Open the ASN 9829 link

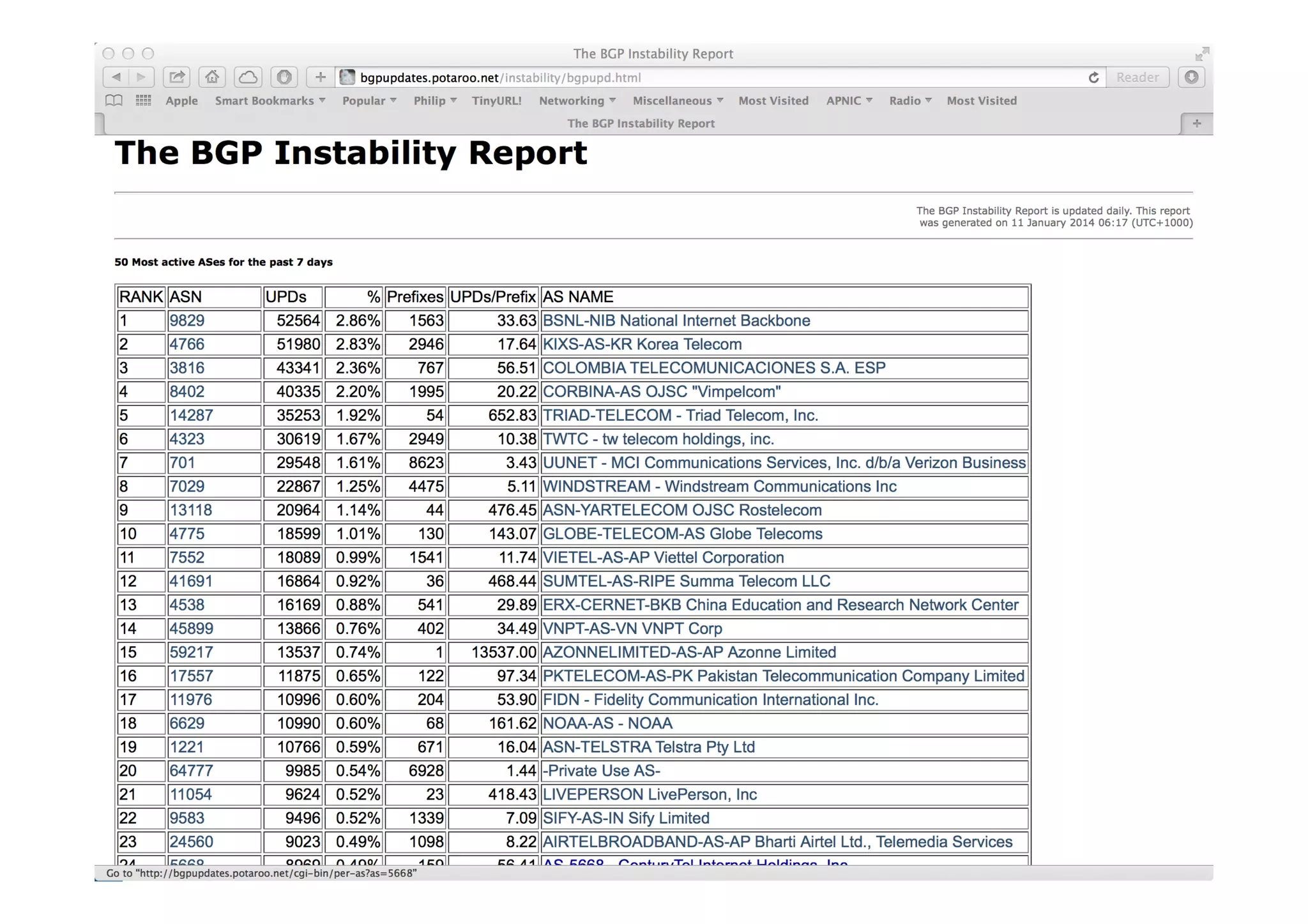pos(186,321)
